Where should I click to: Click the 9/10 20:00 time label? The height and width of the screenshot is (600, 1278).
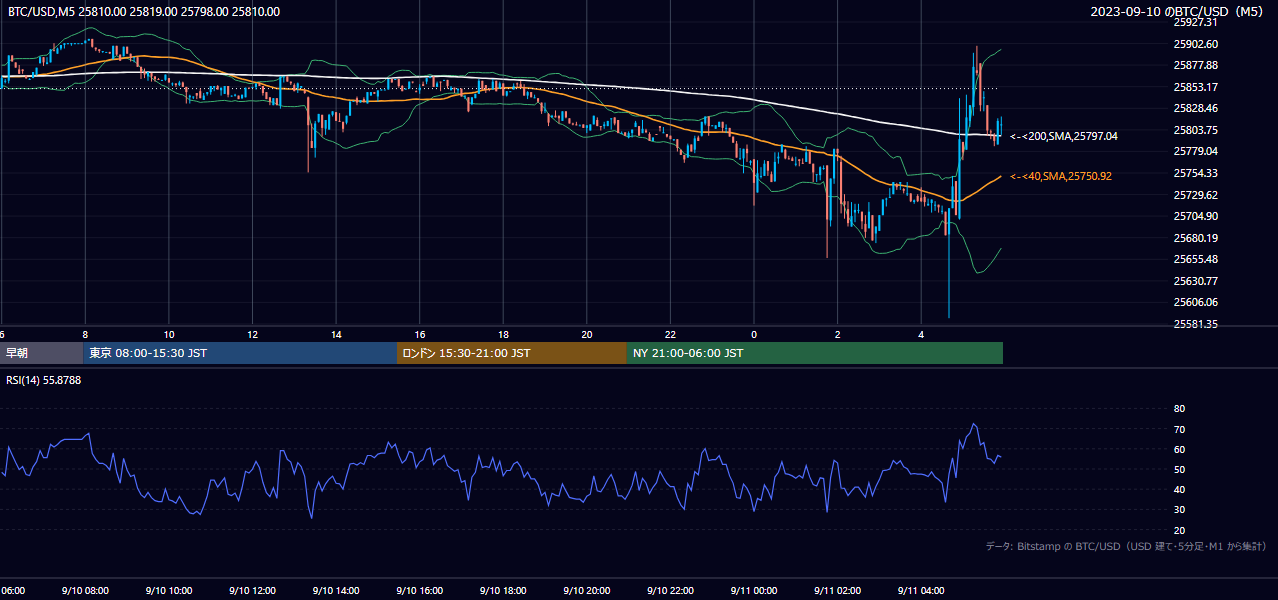pyautogui.click(x=587, y=591)
